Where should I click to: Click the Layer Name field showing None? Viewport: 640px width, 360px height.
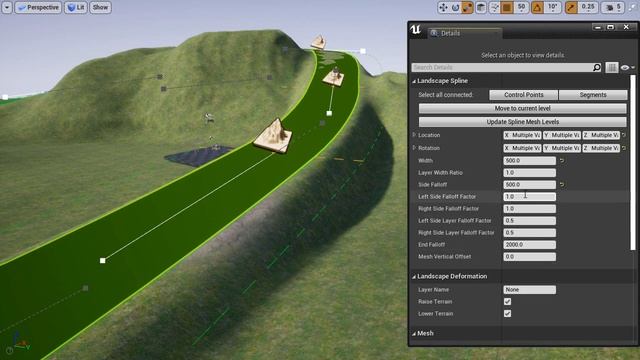pos(529,290)
